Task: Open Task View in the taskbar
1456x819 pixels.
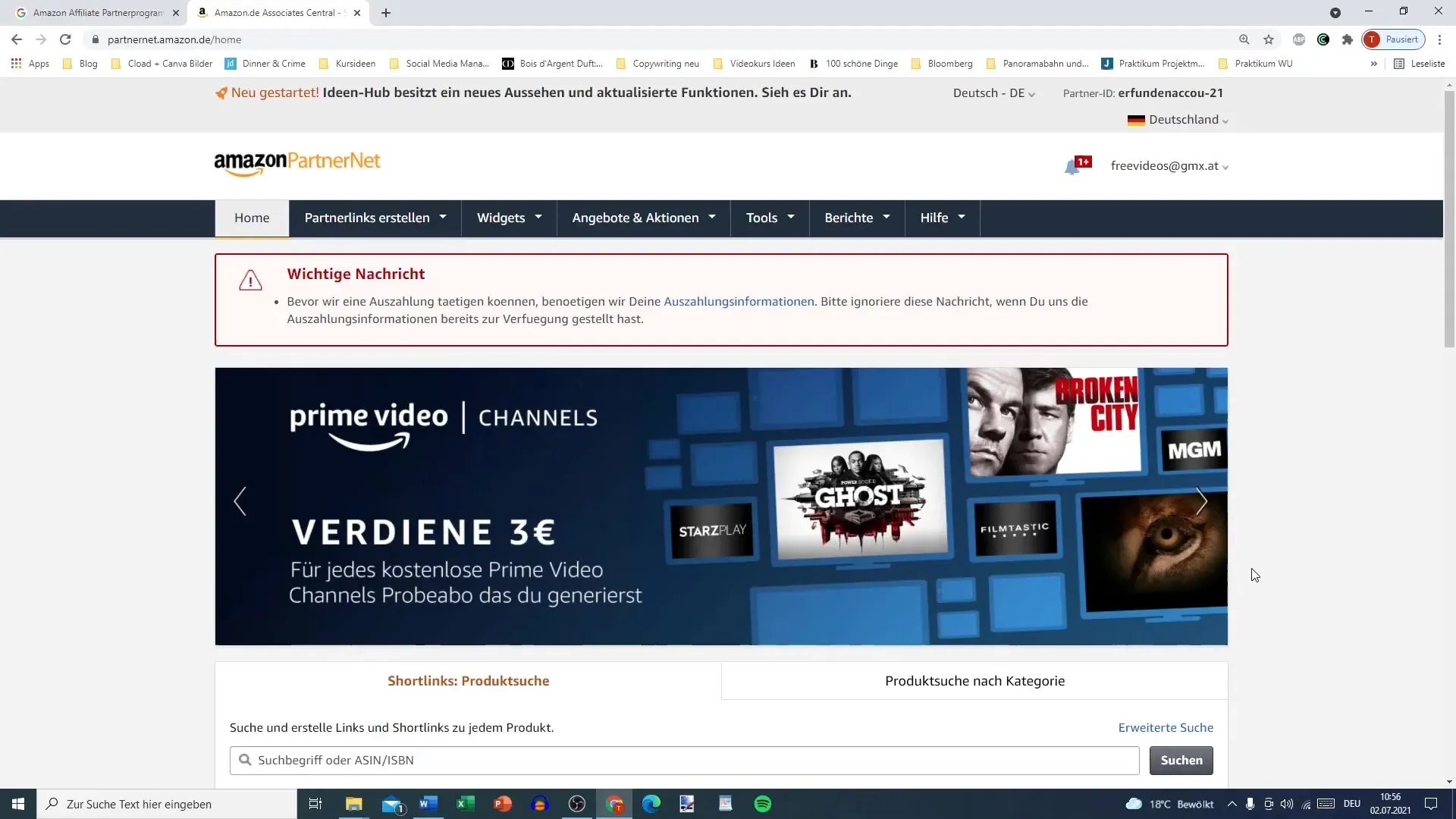Action: point(315,804)
